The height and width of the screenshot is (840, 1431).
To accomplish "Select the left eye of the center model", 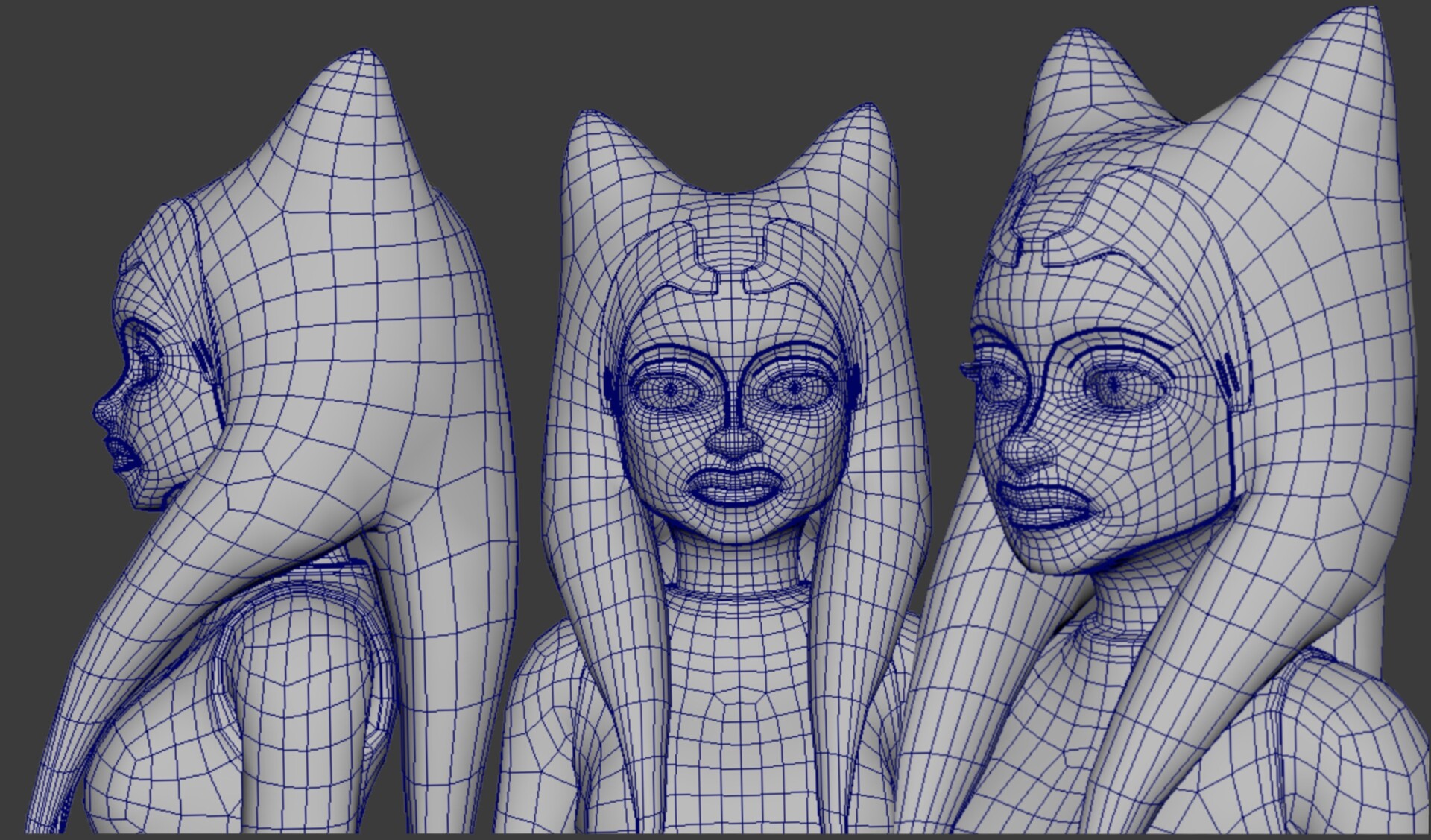I will tap(671, 388).
